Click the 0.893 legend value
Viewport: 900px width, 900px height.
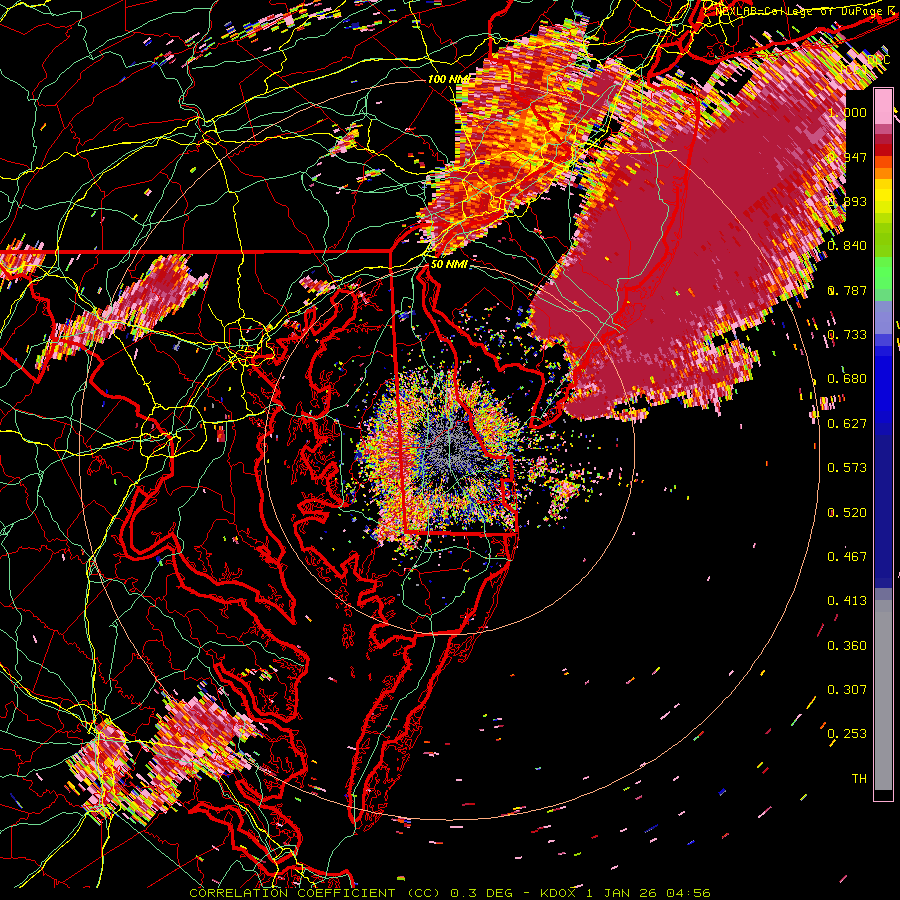pos(848,201)
